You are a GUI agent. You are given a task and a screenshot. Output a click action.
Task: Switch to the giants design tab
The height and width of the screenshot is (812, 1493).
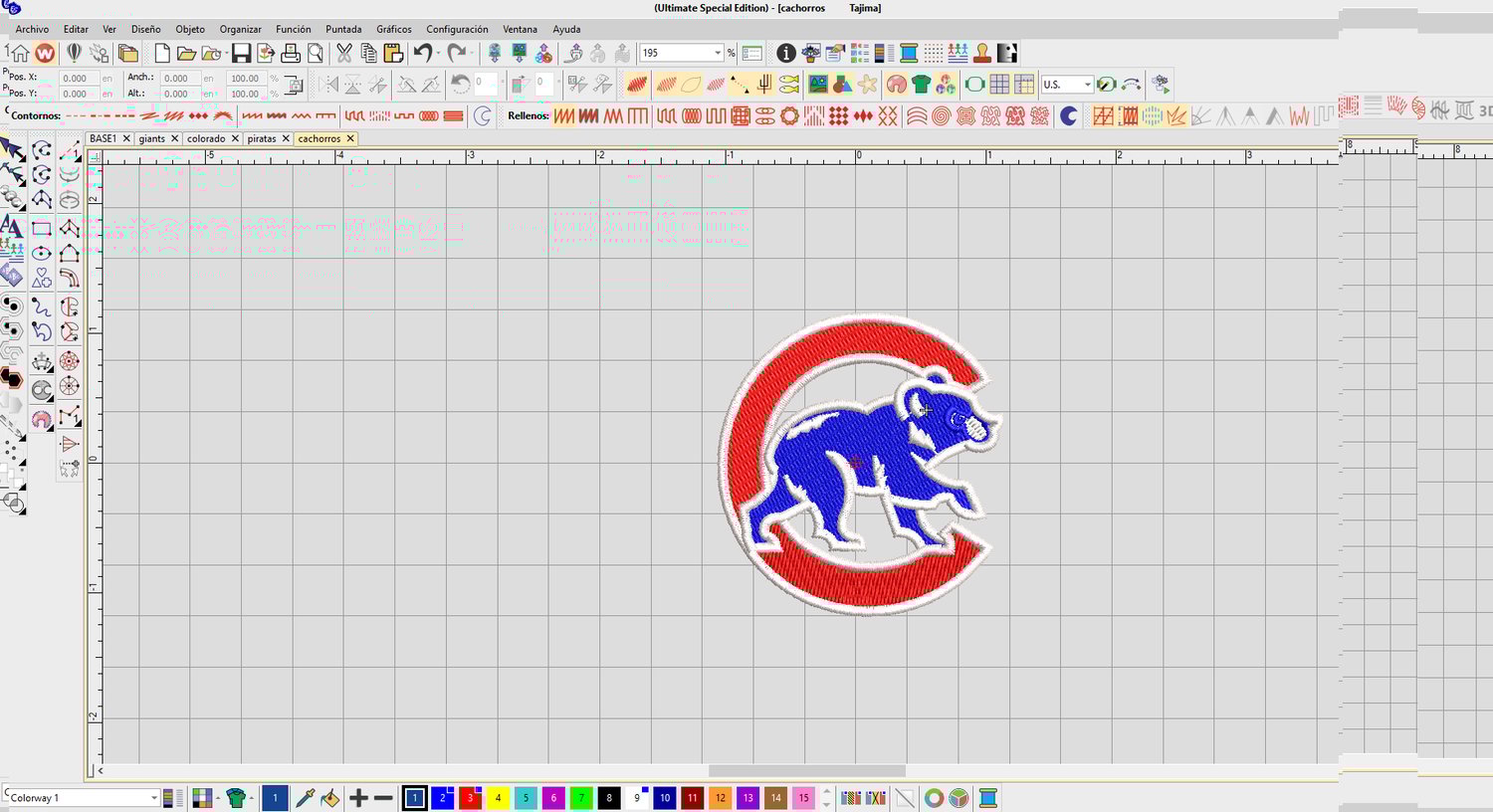(x=152, y=139)
